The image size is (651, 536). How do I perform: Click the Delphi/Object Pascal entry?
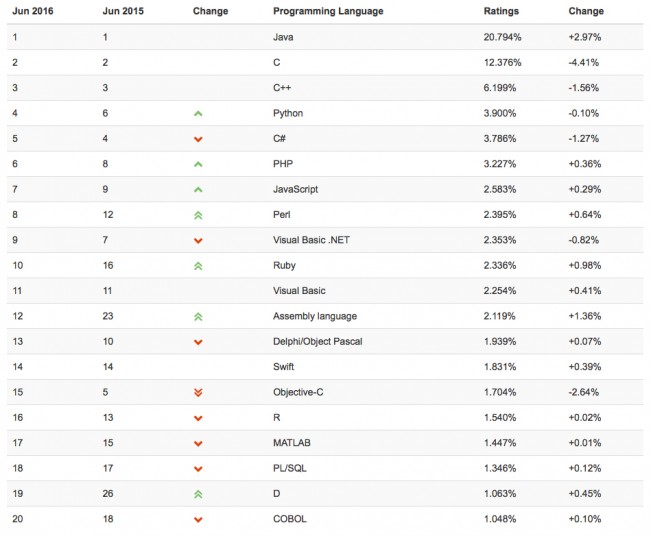(317, 342)
